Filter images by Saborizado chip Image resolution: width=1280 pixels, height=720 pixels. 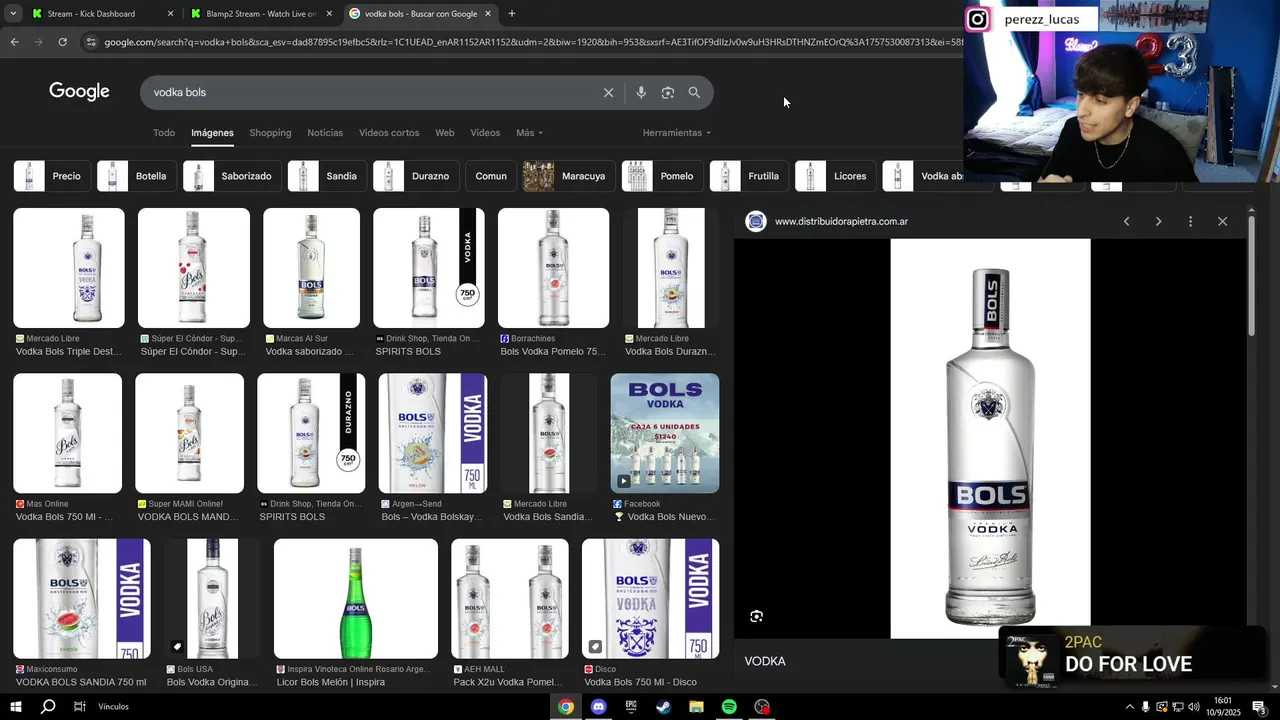click(x=232, y=176)
